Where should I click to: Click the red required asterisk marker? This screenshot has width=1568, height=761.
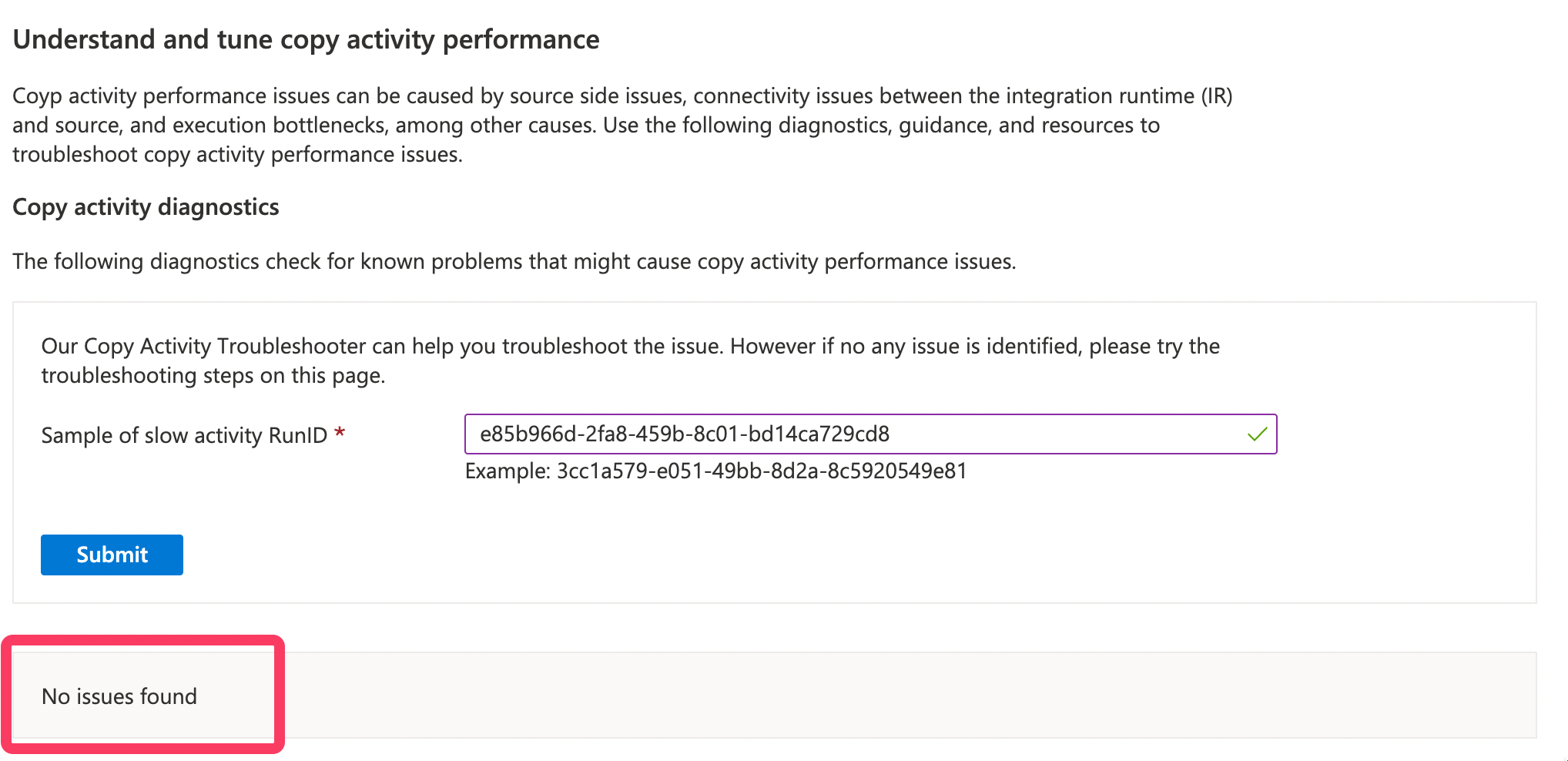click(340, 434)
